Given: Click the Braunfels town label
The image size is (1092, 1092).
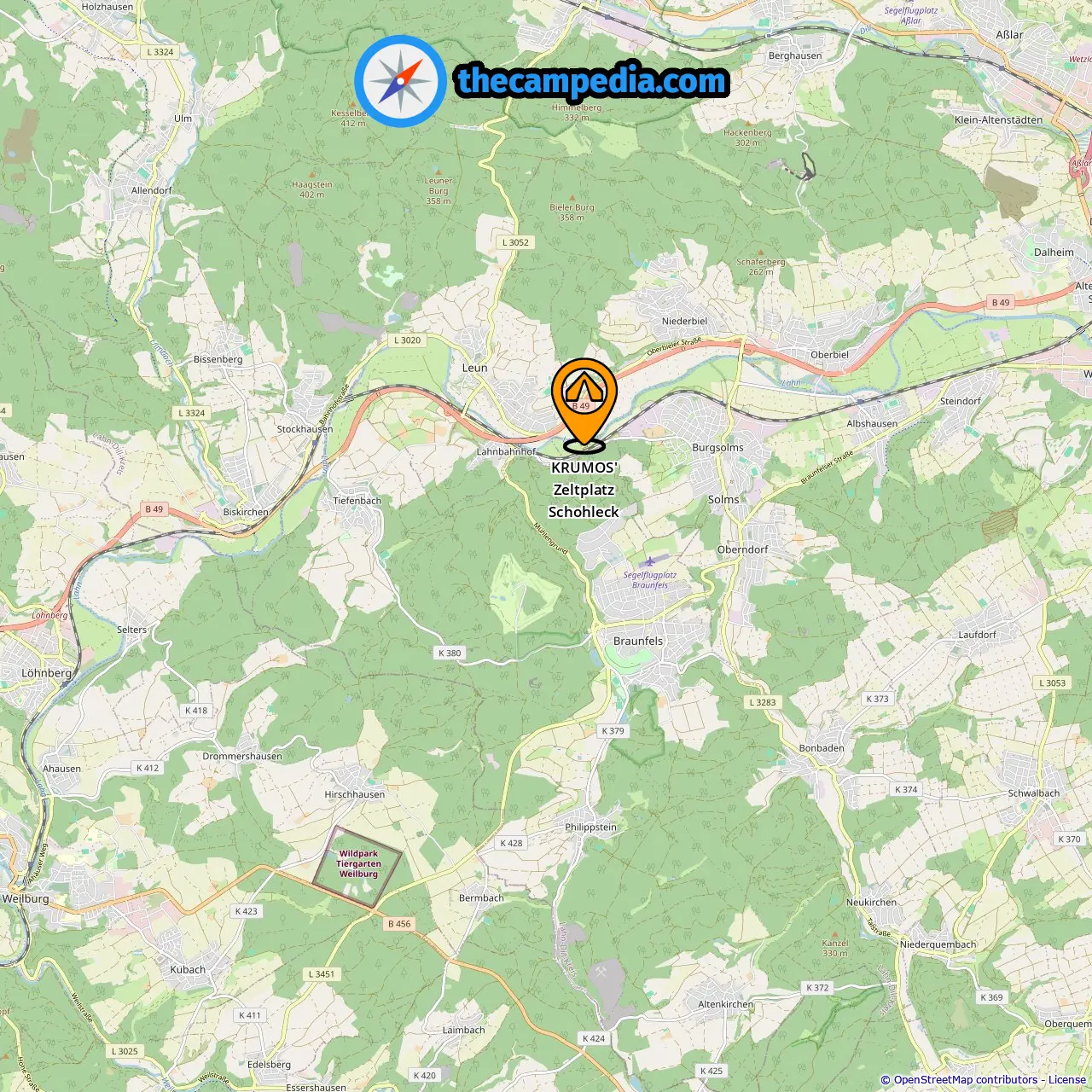Looking at the screenshot, I should click(x=638, y=641).
